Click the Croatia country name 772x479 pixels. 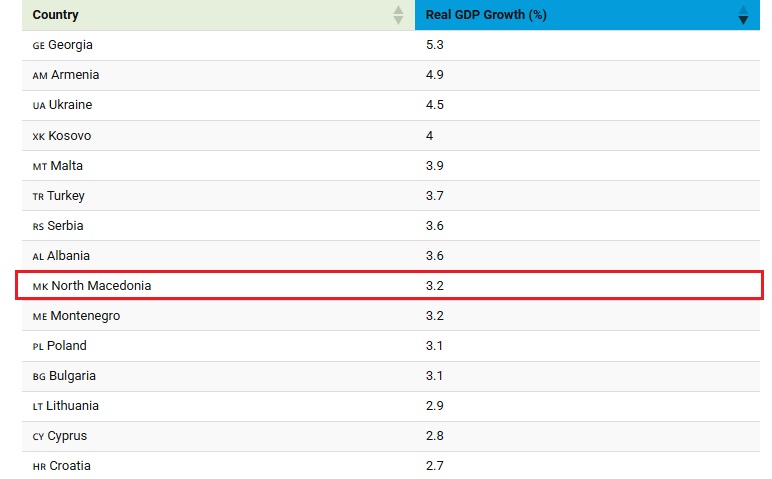[69, 465]
